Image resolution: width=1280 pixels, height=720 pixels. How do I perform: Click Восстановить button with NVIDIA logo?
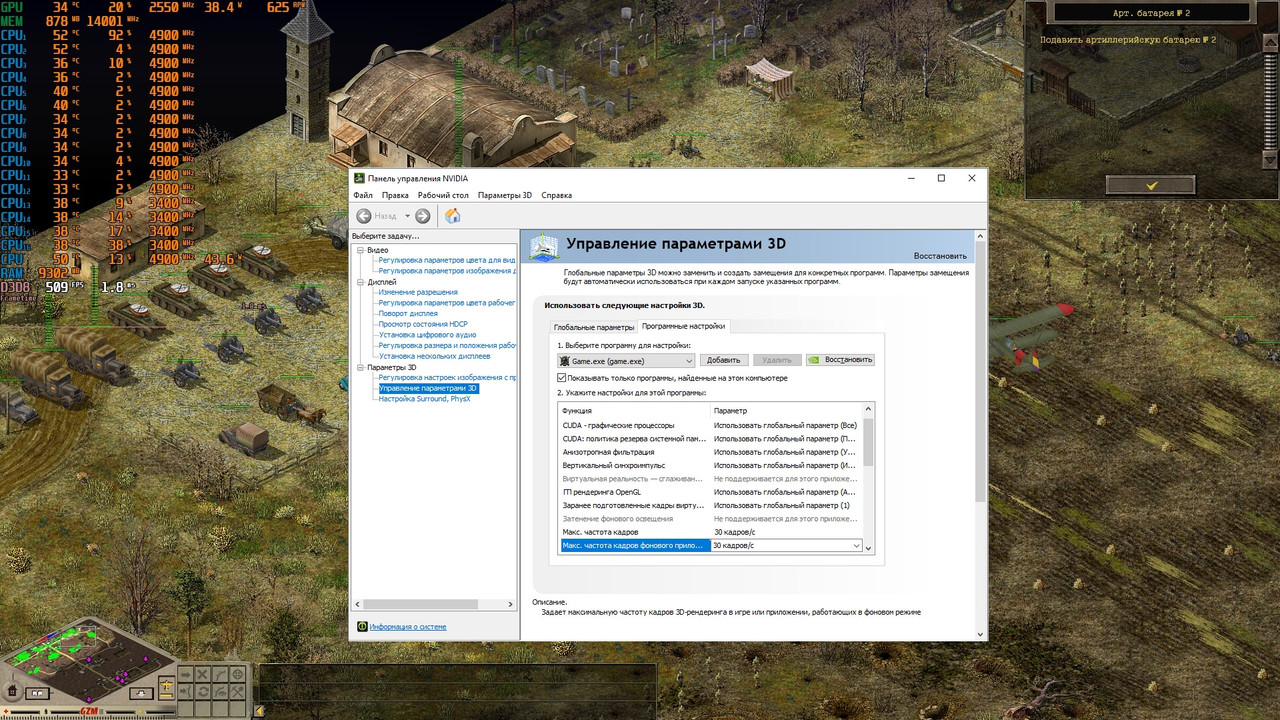840,360
